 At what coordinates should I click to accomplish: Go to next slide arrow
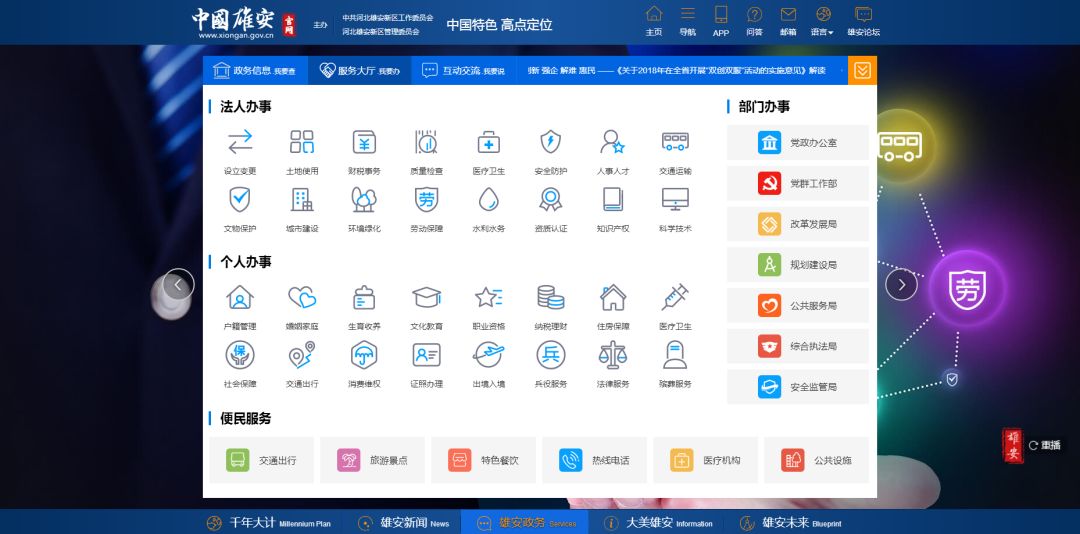click(x=901, y=284)
